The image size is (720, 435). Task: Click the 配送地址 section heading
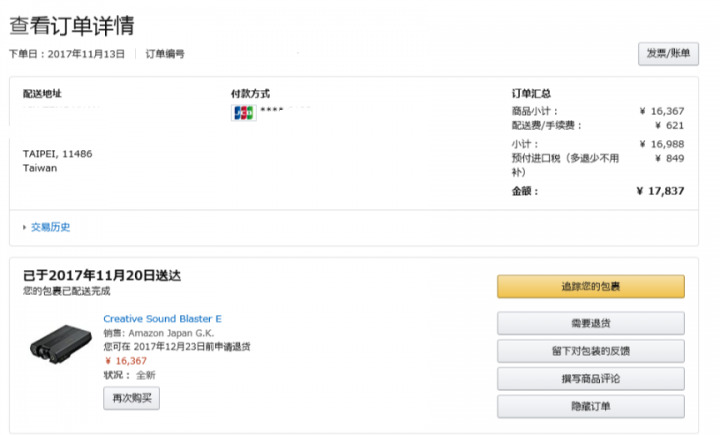(x=42, y=93)
